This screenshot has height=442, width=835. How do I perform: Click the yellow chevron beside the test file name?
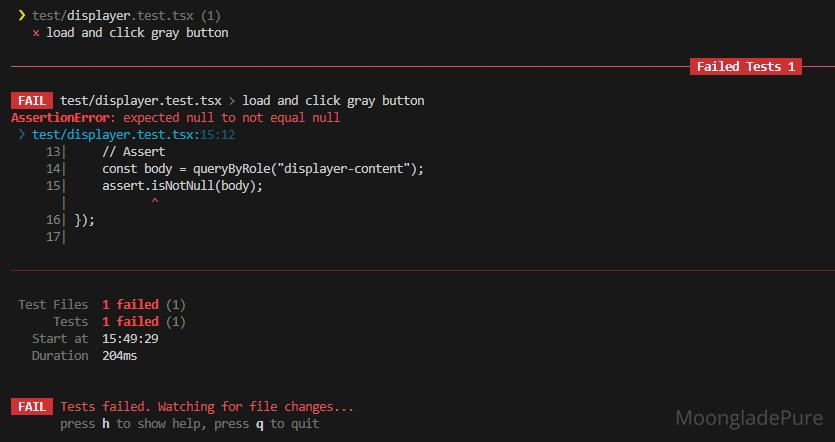21,15
